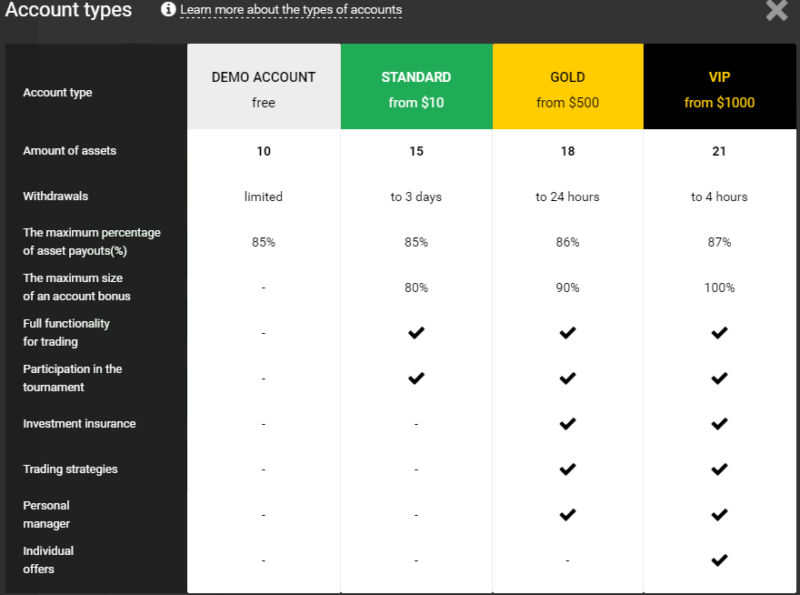
Task: Click VIP's tournament participation checkmark
Action: point(719,378)
